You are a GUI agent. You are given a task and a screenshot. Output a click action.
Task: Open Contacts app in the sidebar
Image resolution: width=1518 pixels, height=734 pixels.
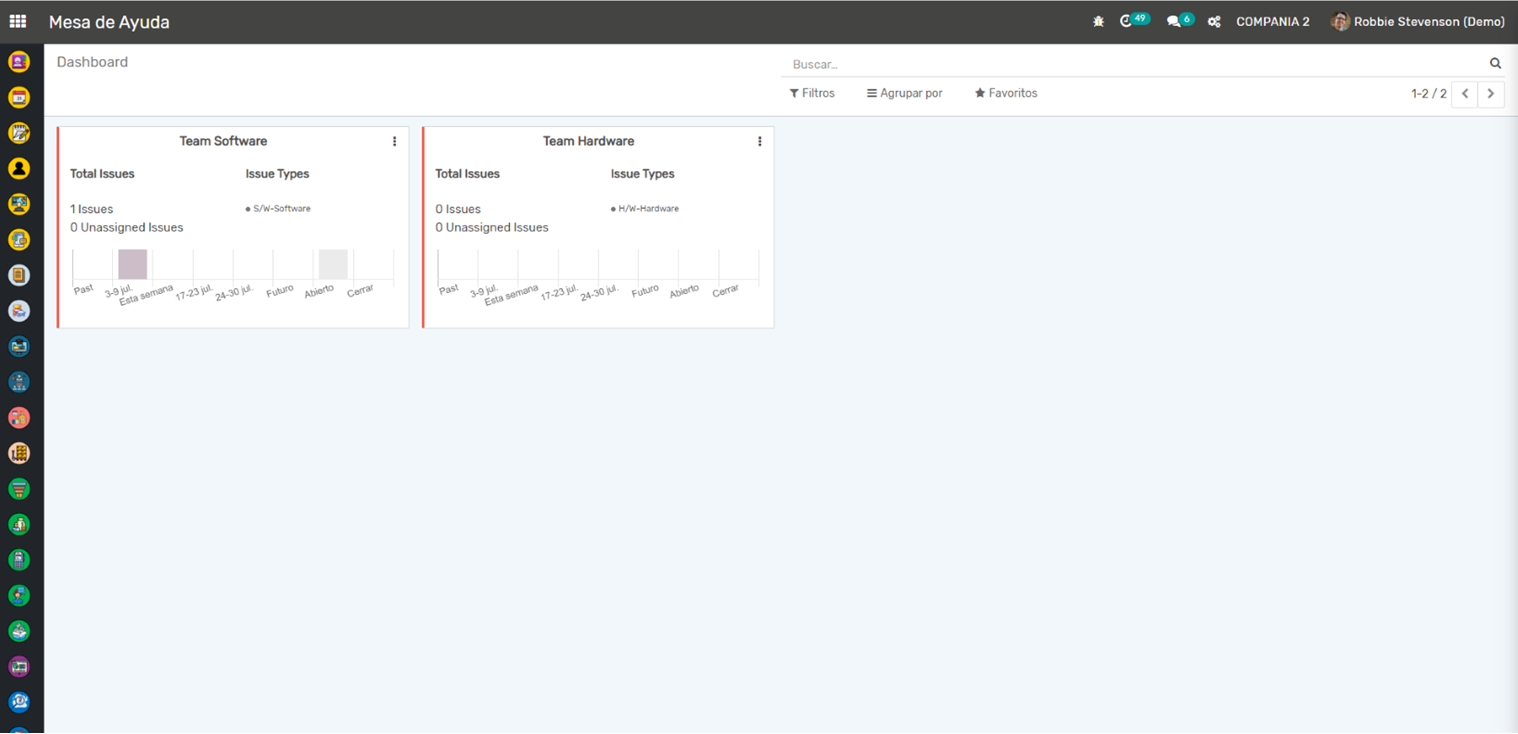(x=19, y=168)
